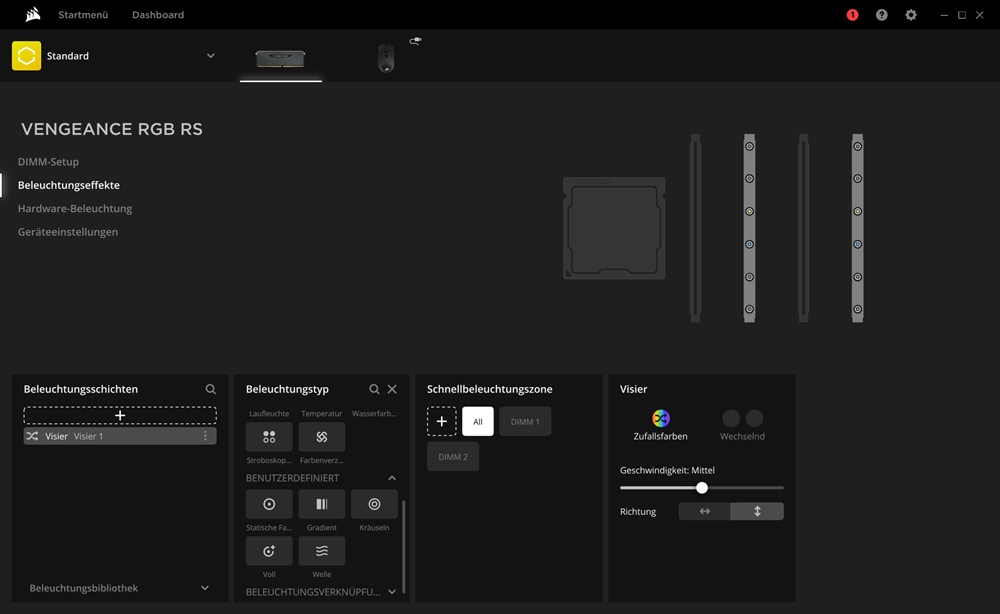Open search in Beleuchtungsschichten panel
The width and height of the screenshot is (1000, 614).
(211, 389)
